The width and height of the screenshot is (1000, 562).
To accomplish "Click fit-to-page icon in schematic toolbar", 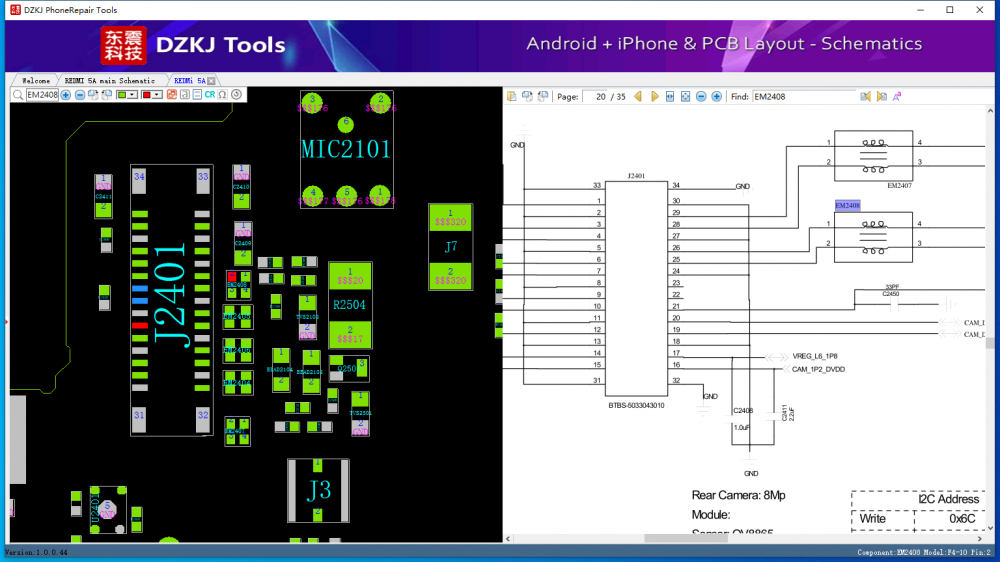I will (685, 97).
